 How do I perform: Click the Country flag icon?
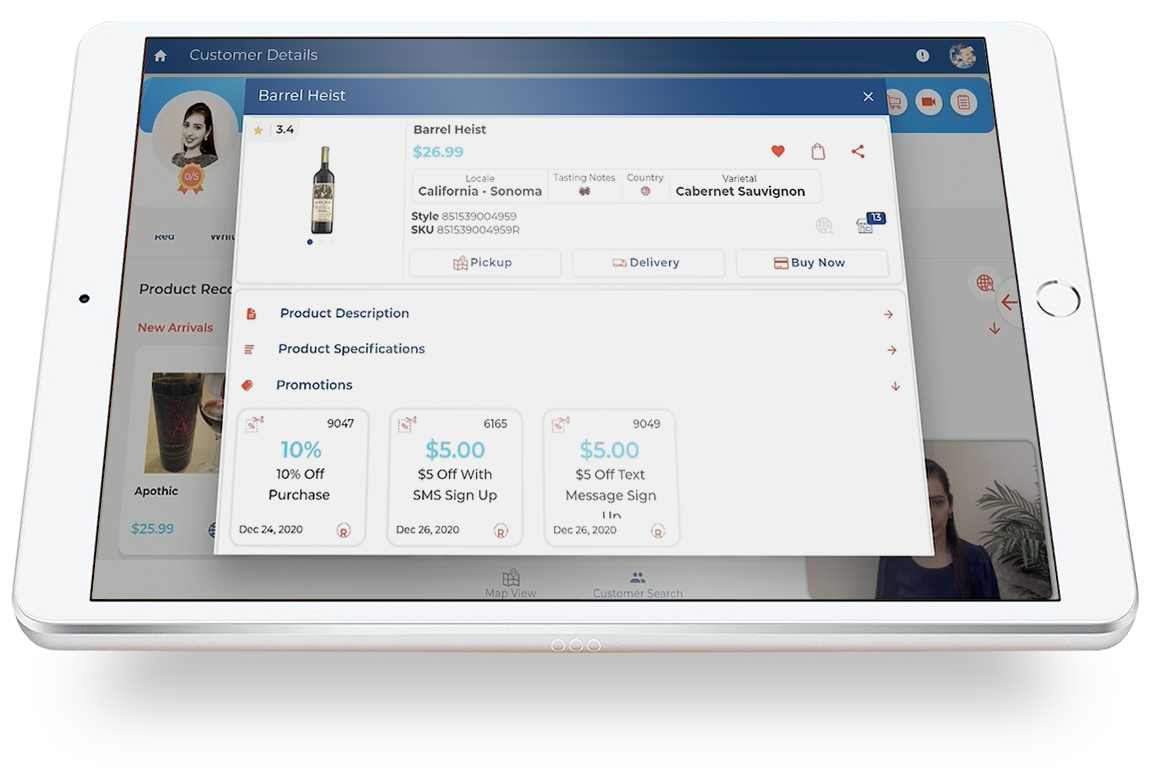pos(645,191)
